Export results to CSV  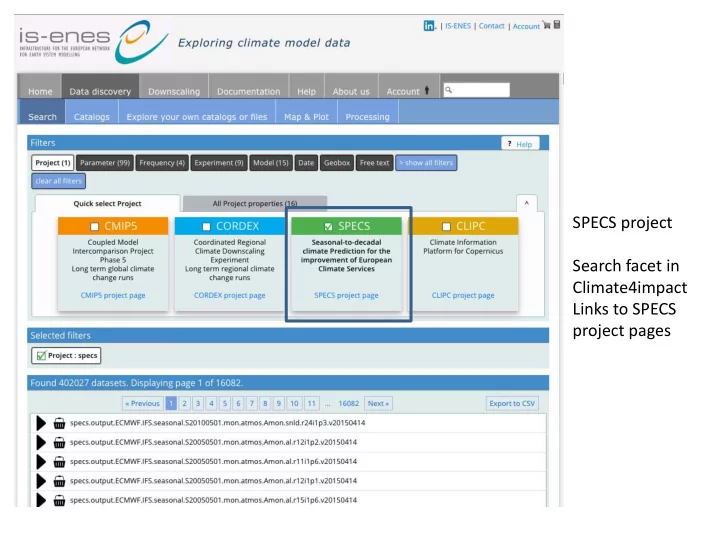512,403
